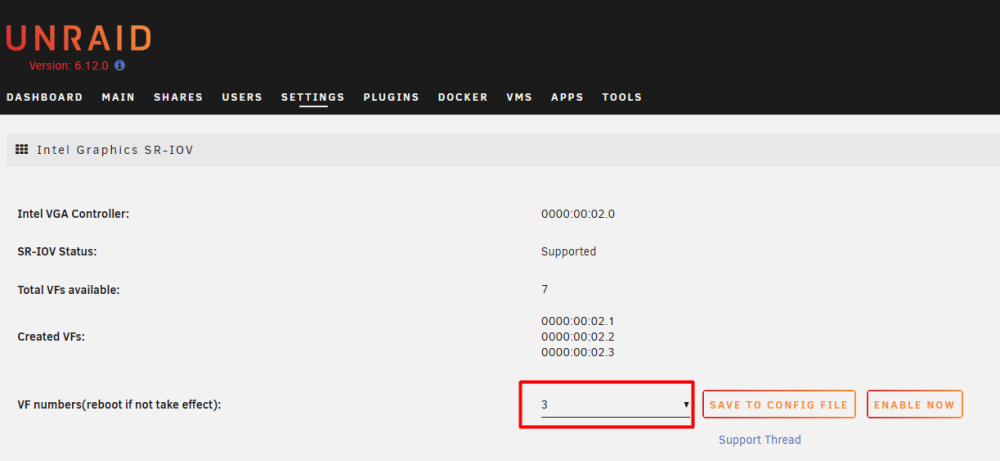This screenshot has height=461, width=1000.
Task: Select the controller address 0000:00:02.0
Action: click(578, 214)
